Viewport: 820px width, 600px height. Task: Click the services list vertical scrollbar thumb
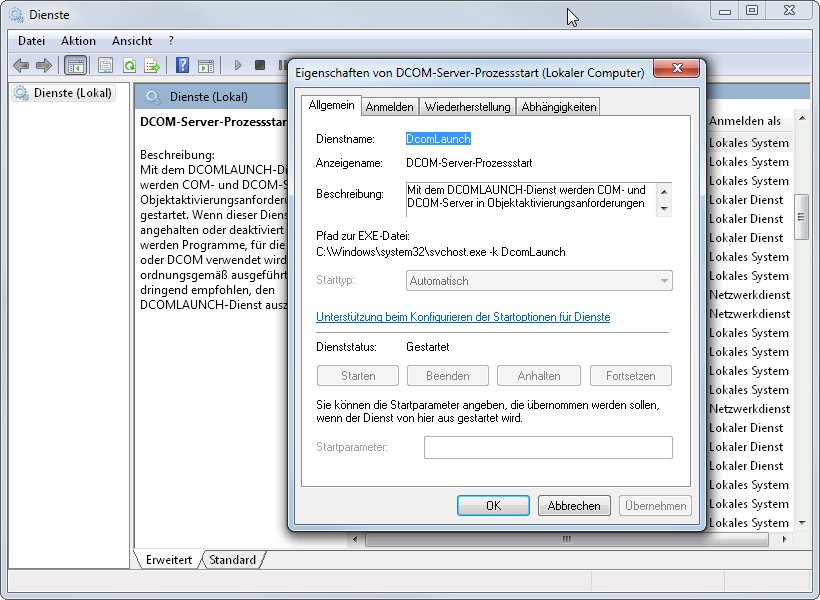tap(802, 217)
